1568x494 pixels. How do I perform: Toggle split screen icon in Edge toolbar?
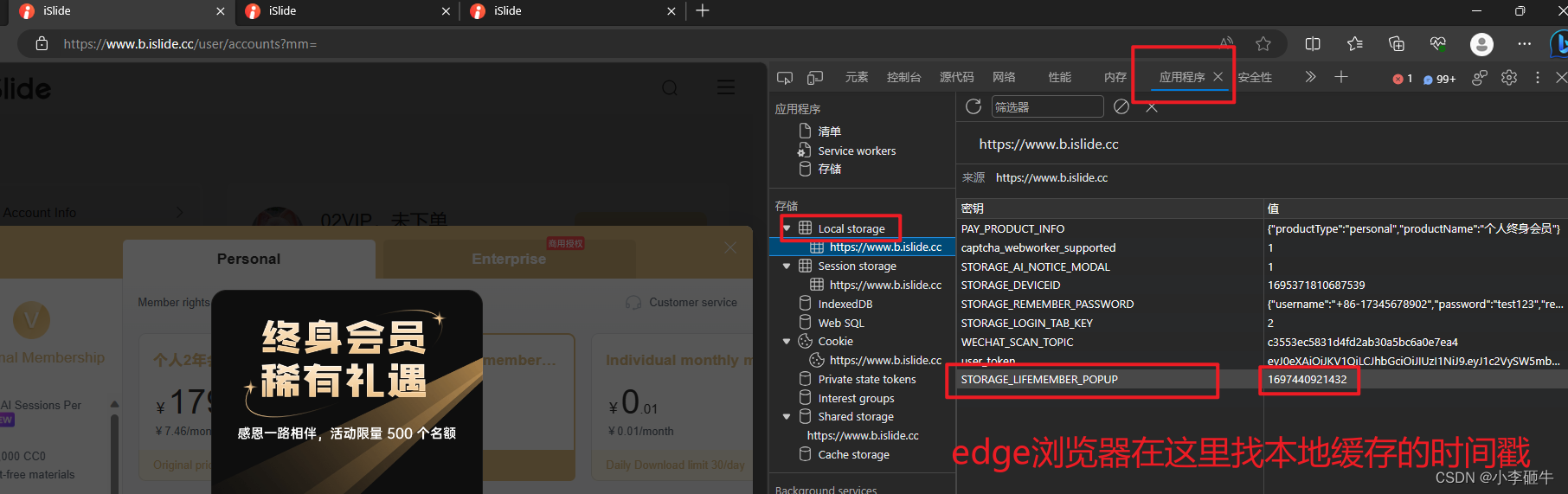click(1313, 44)
